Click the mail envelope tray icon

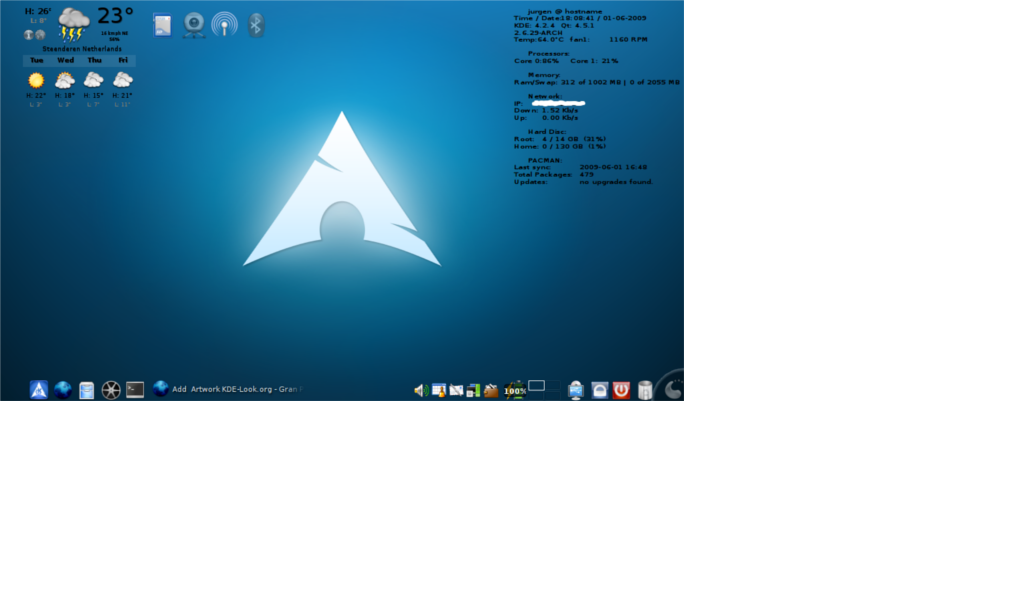[x=456, y=390]
